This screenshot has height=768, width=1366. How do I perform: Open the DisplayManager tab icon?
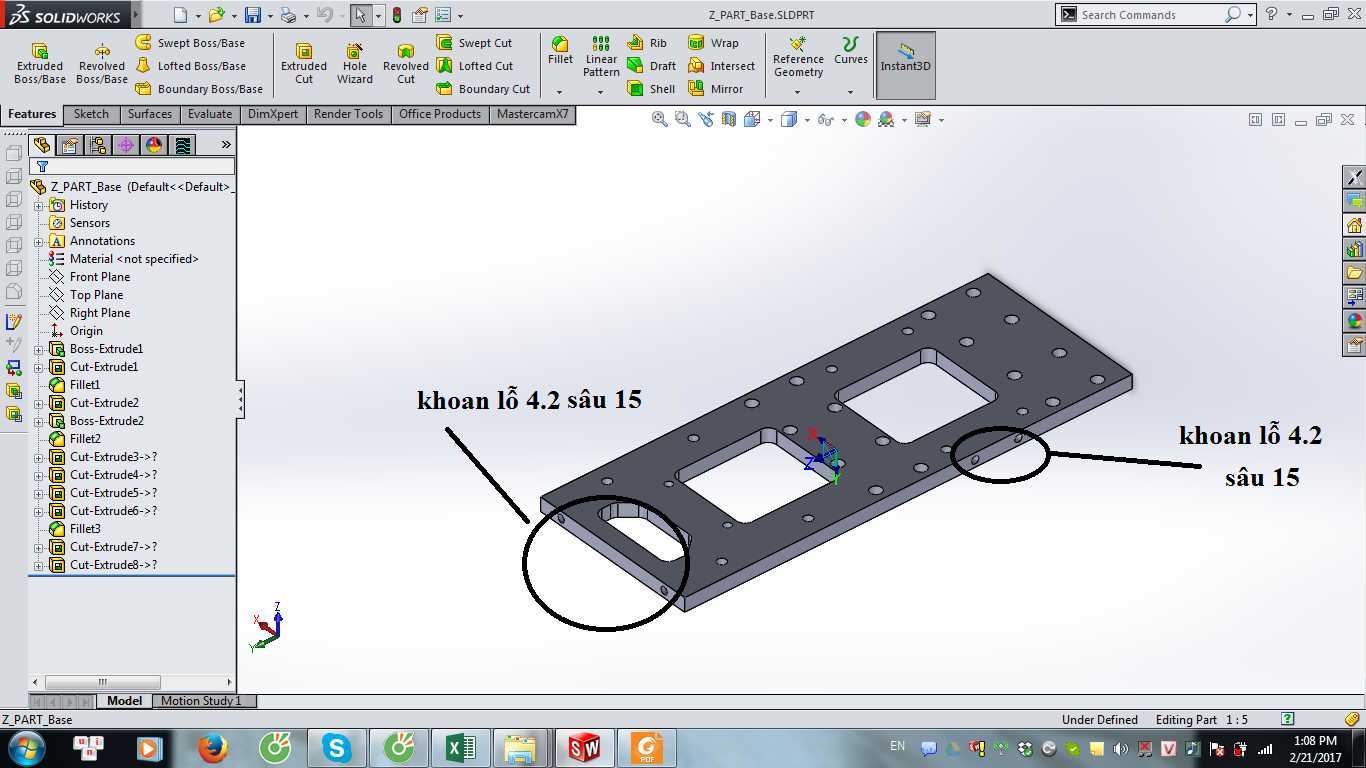[154, 145]
